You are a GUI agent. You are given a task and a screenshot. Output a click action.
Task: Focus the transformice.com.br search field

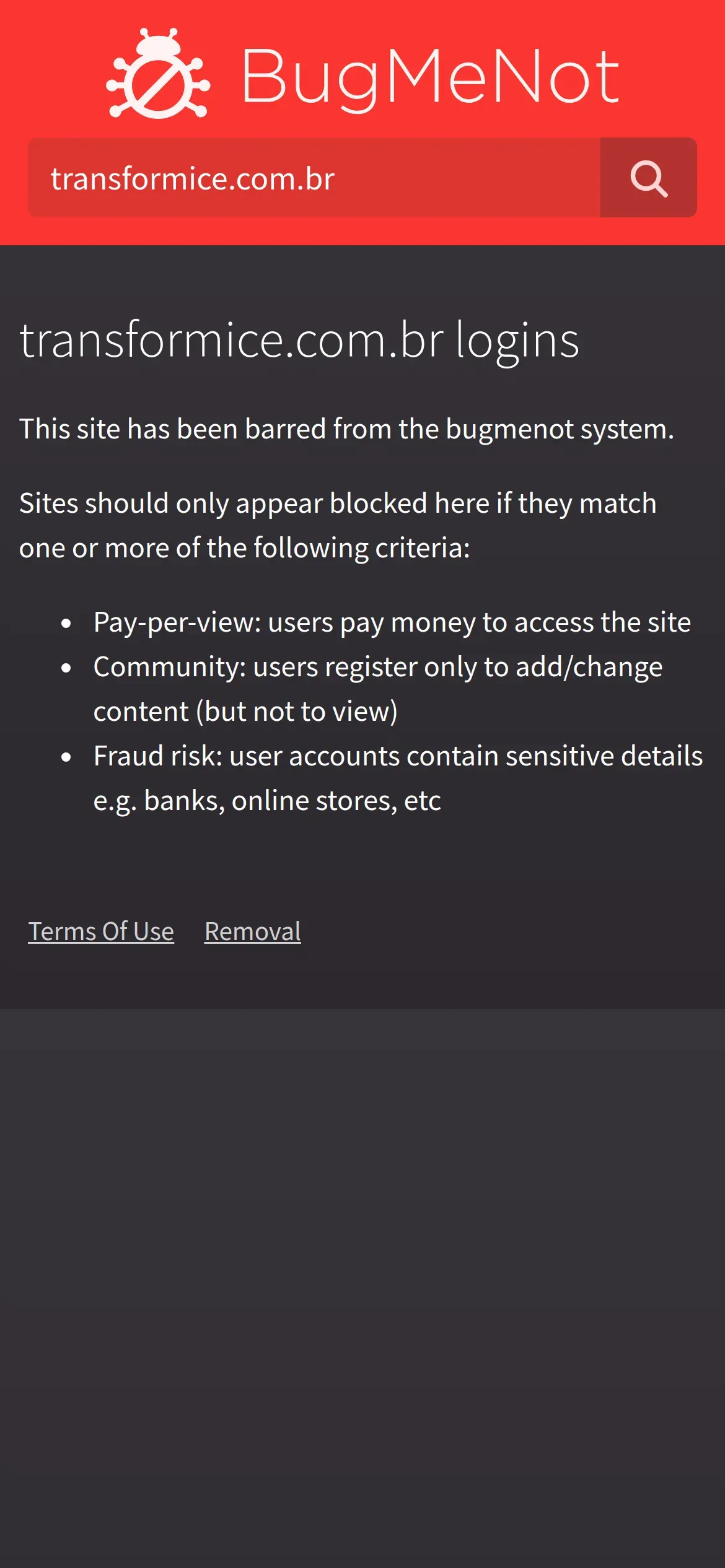click(314, 178)
